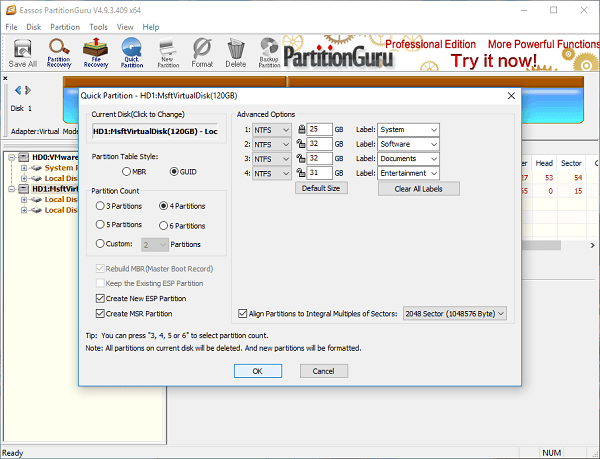600x459 pixels.
Task: Select the MBR partition table style
Action: [127, 172]
